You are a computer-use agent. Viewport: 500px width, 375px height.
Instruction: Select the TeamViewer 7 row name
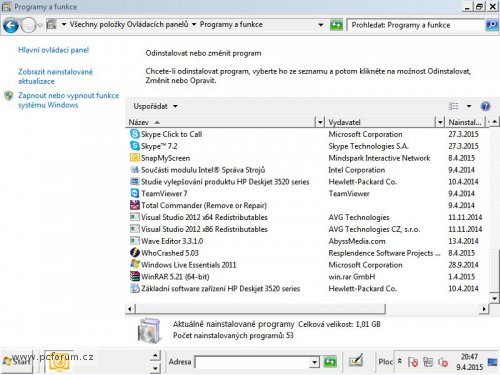[x=164, y=193]
